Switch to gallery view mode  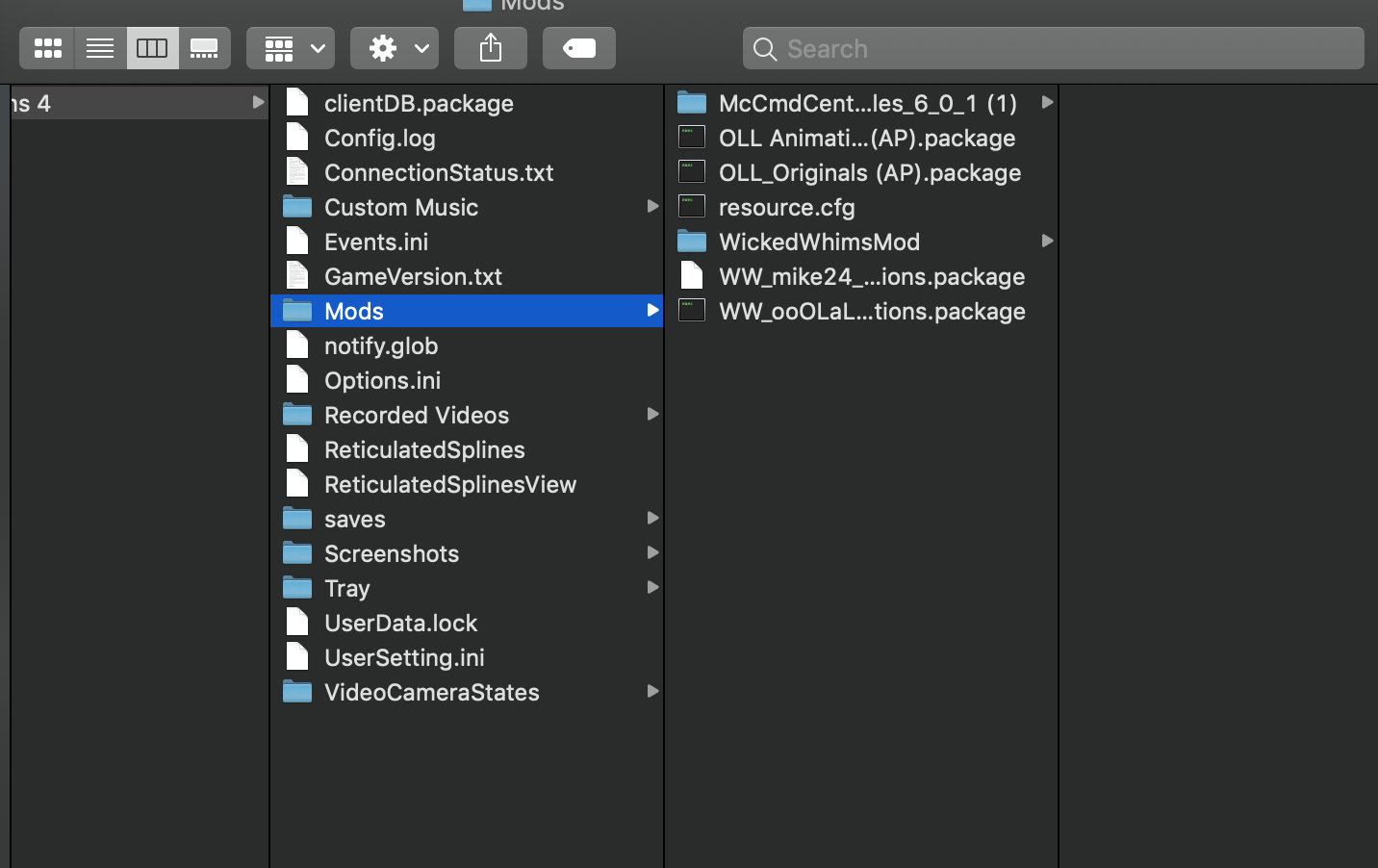tap(204, 48)
